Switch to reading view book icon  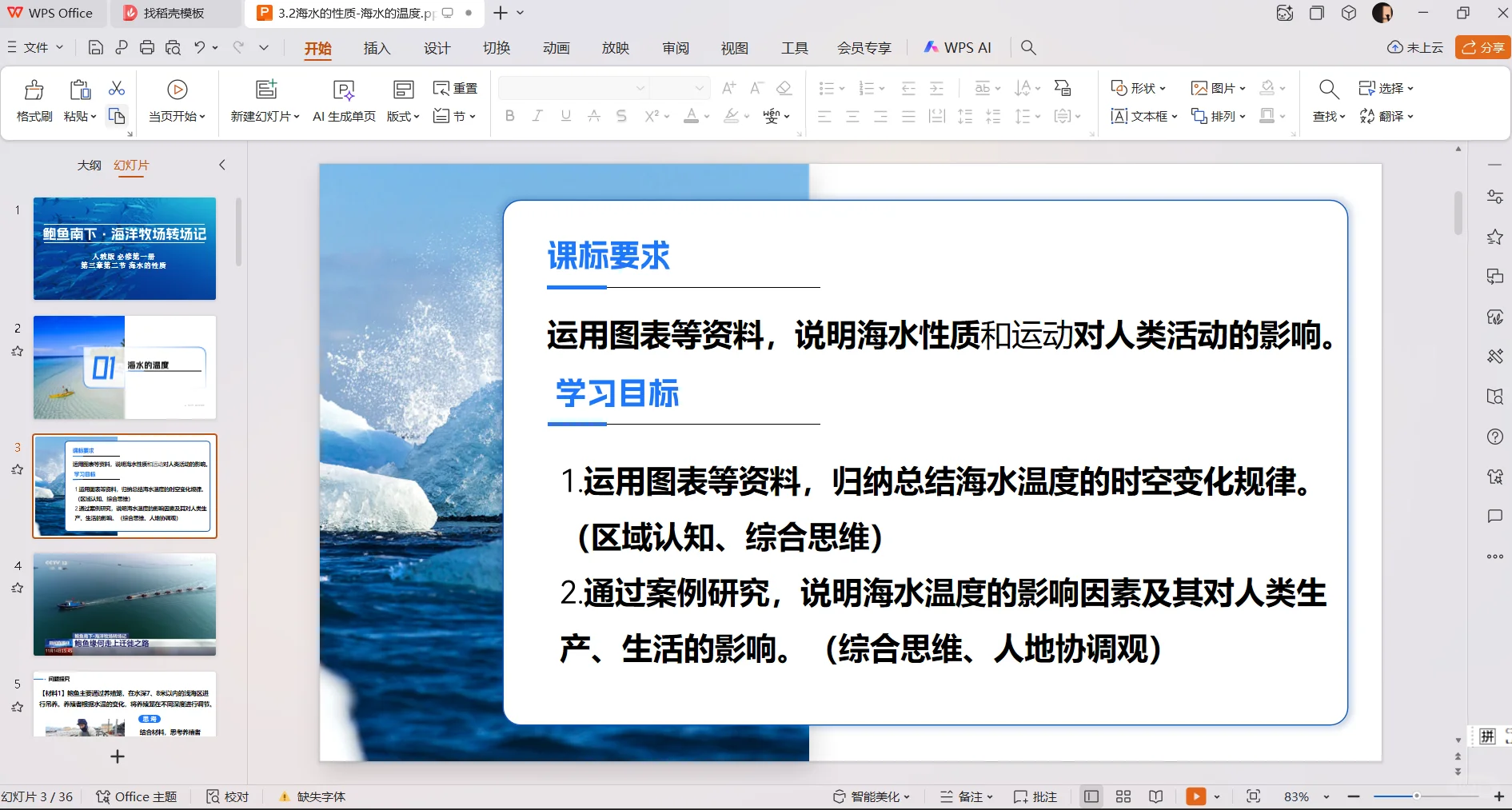click(x=1155, y=796)
